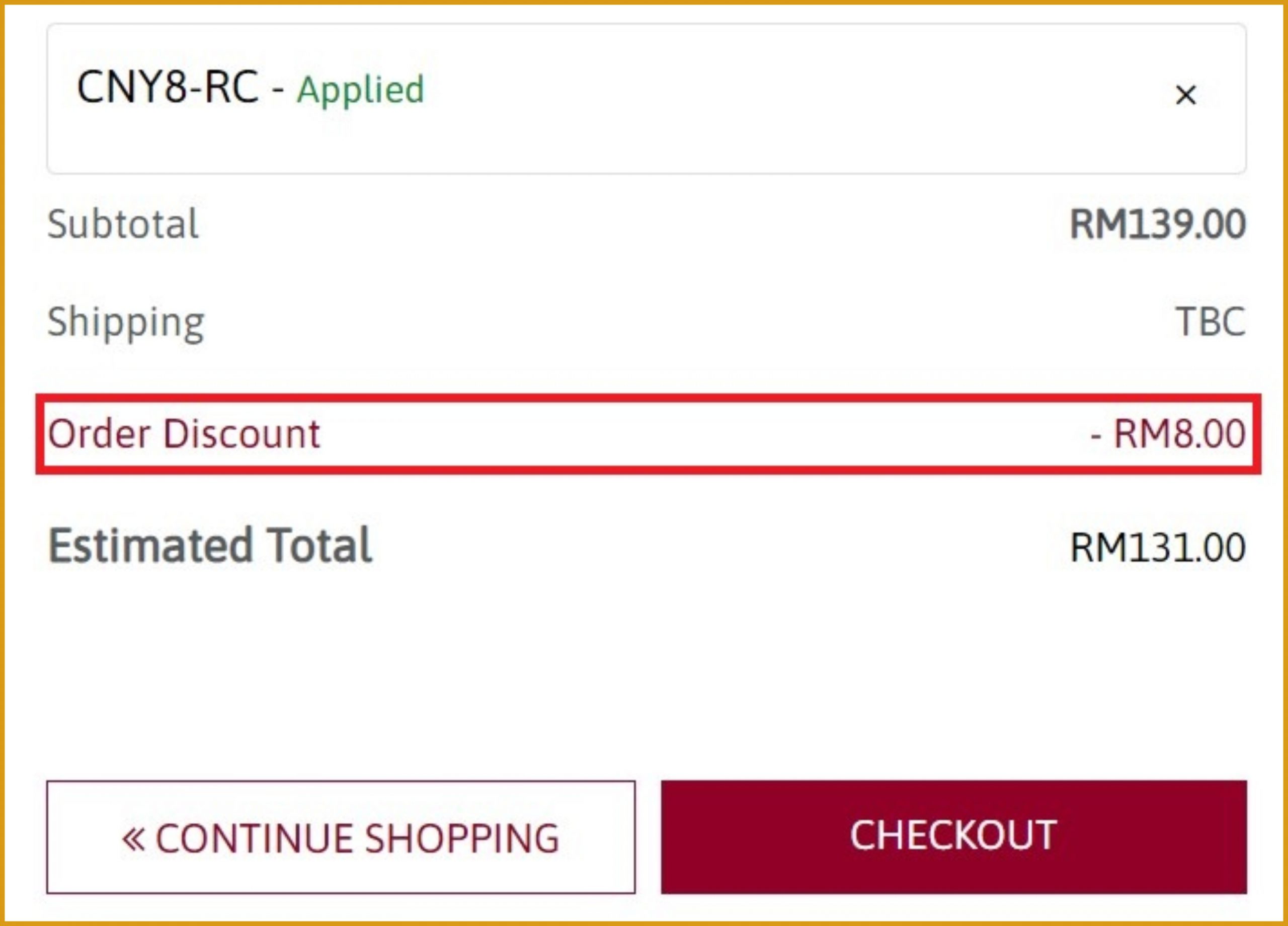This screenshot has width=1288, height=926.
Task: Click the minus sign before RM8.00
Action: 1095,436
